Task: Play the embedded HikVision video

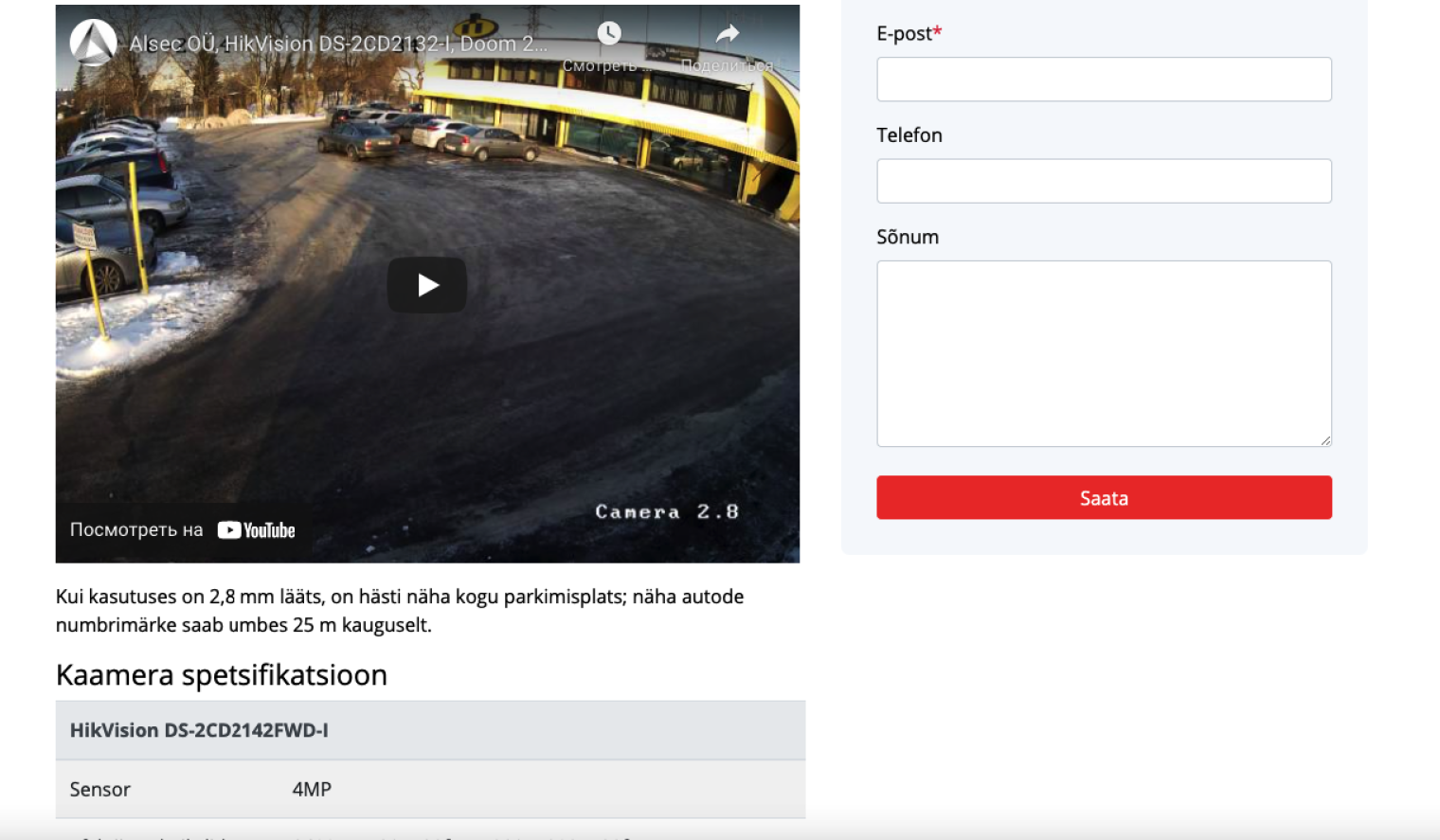Action: pos(427,285)
